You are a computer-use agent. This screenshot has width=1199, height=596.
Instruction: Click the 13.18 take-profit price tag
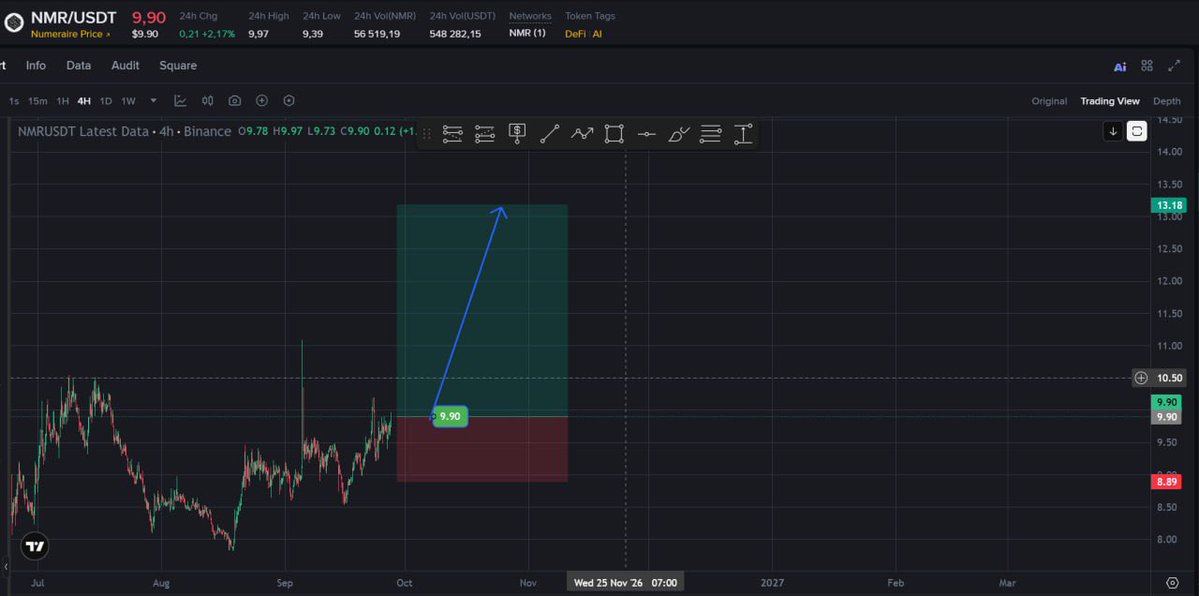pos(1171,205)
